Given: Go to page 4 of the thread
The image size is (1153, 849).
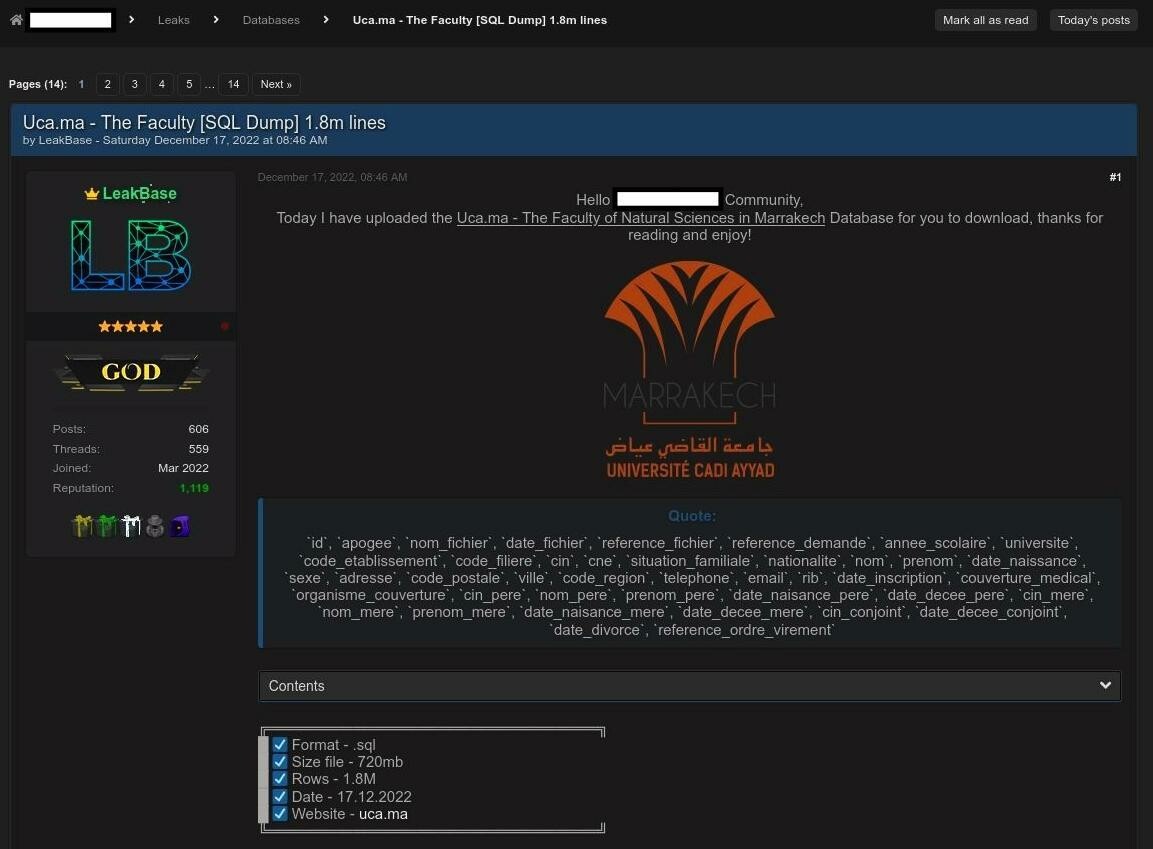Looking at the screenshot, I should point(162,84).
